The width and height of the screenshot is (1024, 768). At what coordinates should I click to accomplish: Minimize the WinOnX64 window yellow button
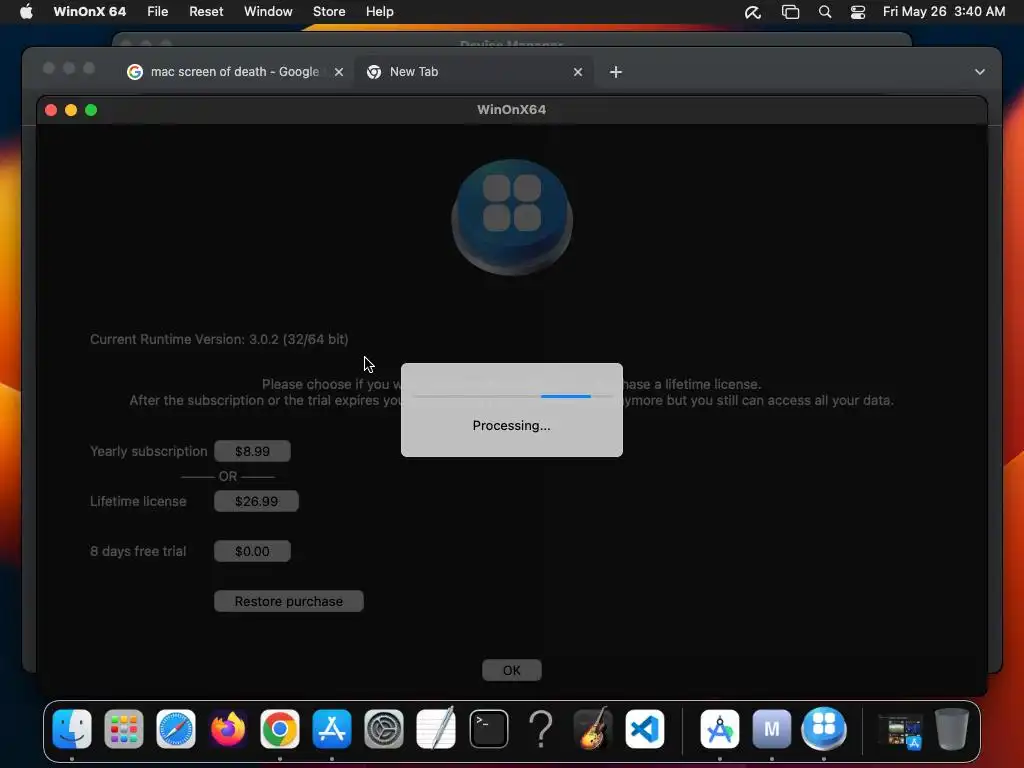71,110
